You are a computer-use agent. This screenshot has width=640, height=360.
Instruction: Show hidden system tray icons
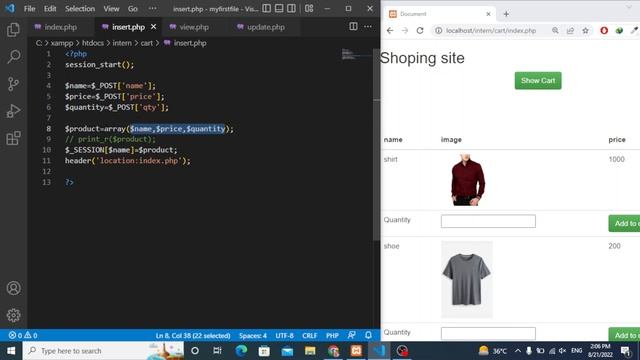pos(518,351)
